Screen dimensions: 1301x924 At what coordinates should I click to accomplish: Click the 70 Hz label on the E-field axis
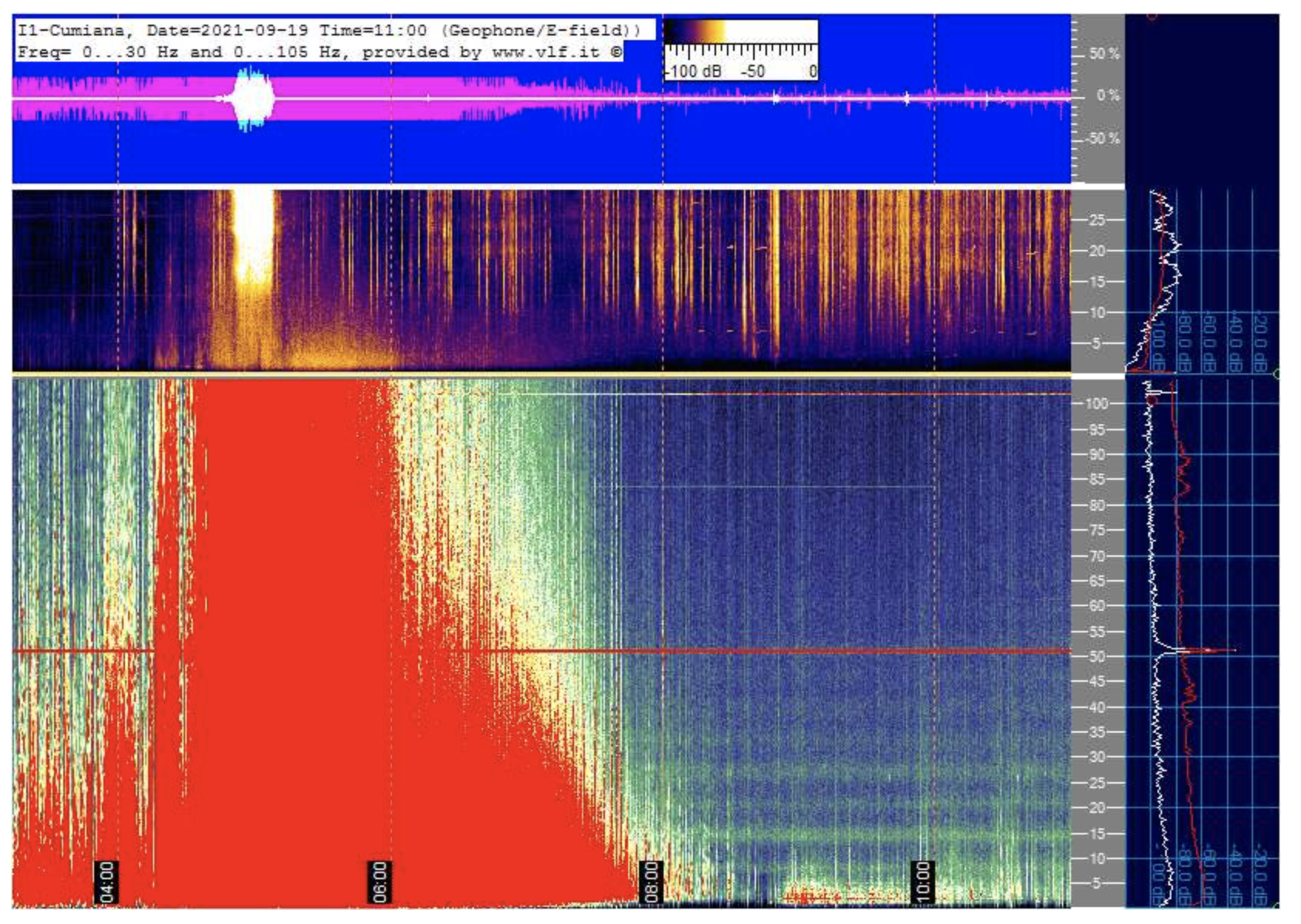click(x=1097, y=555)
